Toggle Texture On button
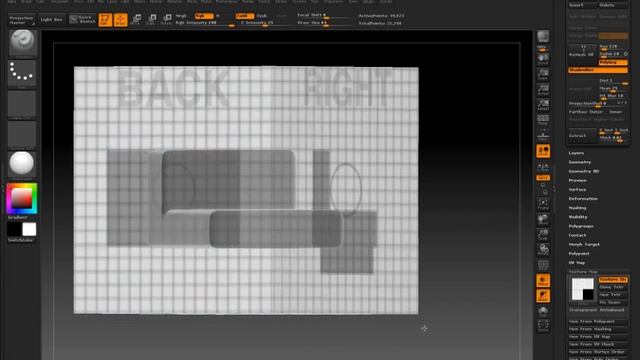 (613, 280)
